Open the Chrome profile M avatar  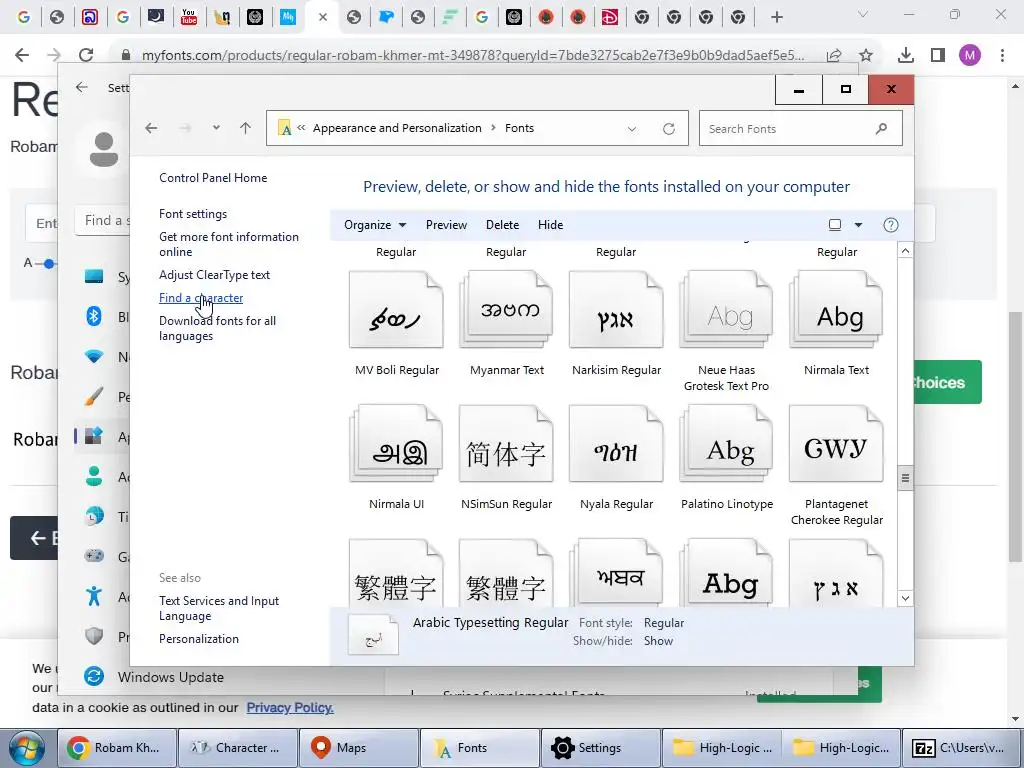point(970,55)
